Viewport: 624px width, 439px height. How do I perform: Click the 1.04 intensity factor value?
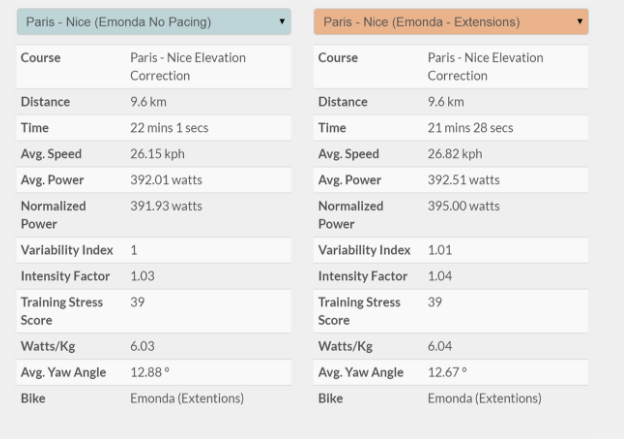pyautogui.click(x=440, y=276)
